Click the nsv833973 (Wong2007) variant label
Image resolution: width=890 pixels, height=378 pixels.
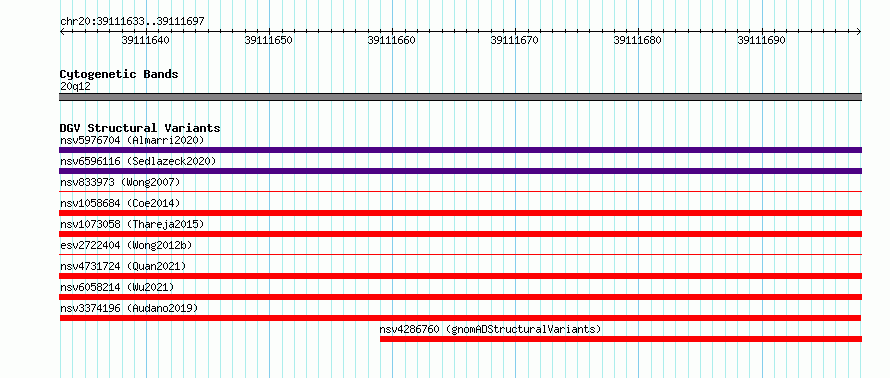pyautogui.click(x=120, y=182)
